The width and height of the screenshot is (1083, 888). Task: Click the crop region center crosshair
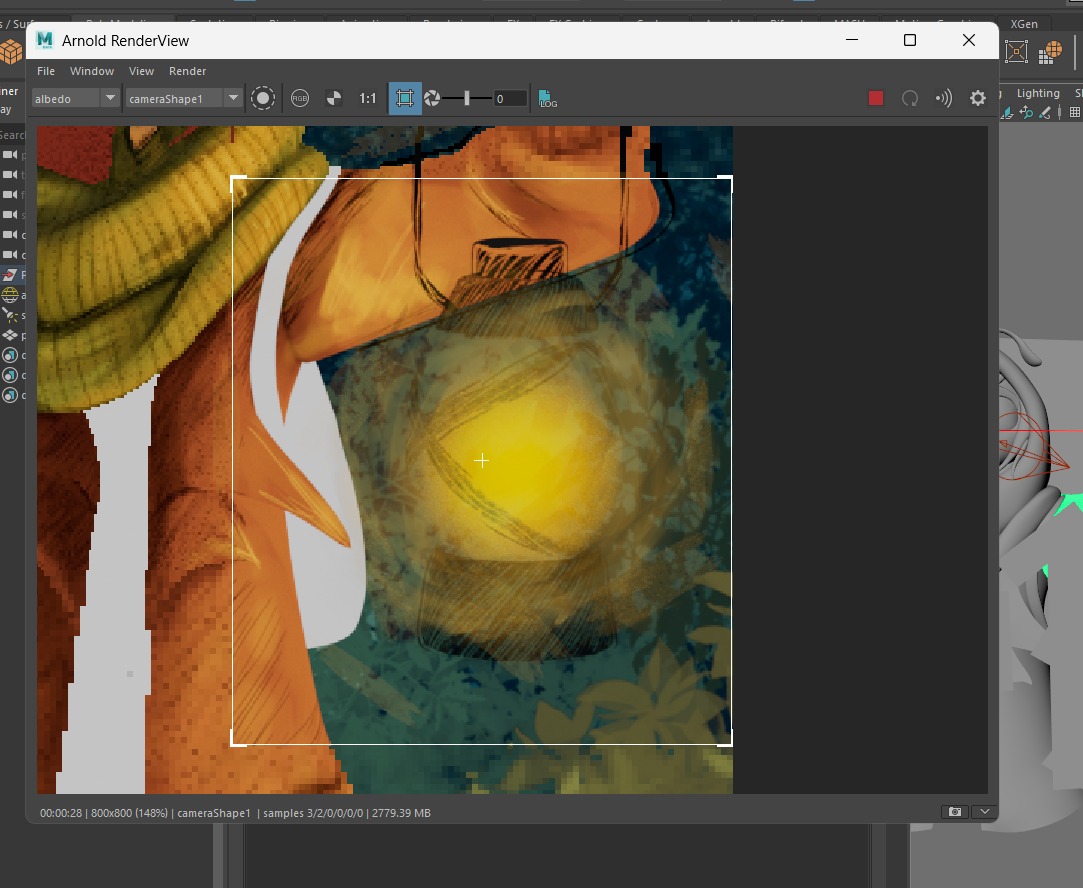481,461
